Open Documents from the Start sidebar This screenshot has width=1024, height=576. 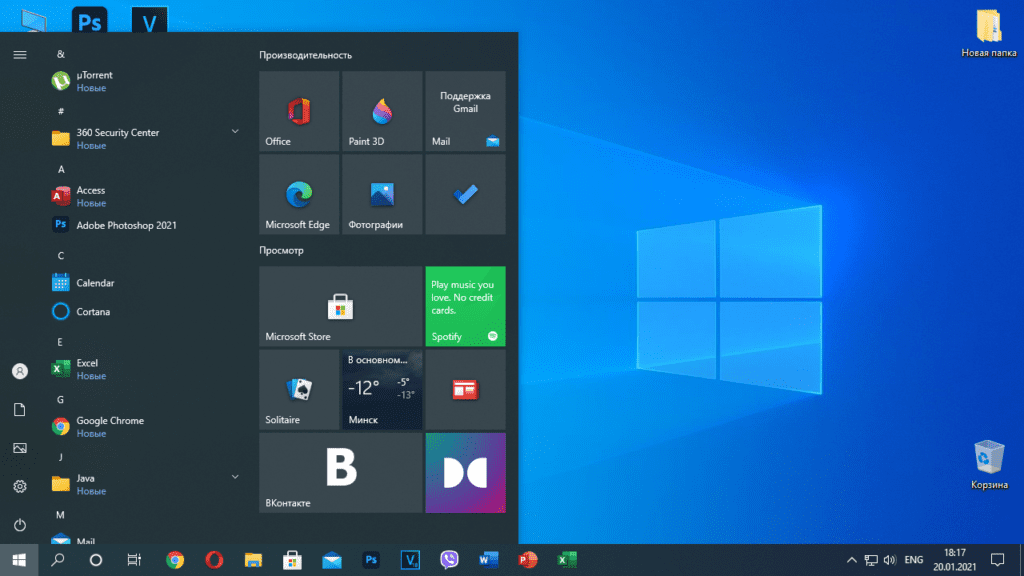point(20,409)
